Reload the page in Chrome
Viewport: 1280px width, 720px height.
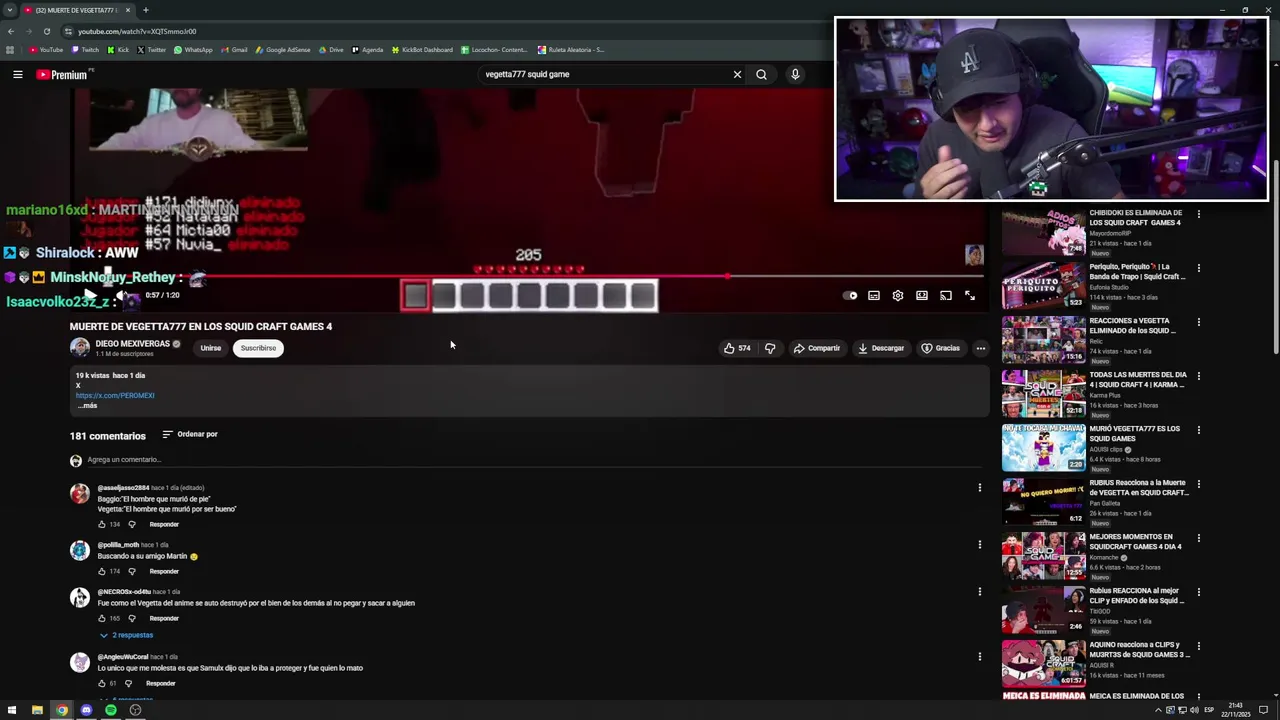(x=46, y=31)
